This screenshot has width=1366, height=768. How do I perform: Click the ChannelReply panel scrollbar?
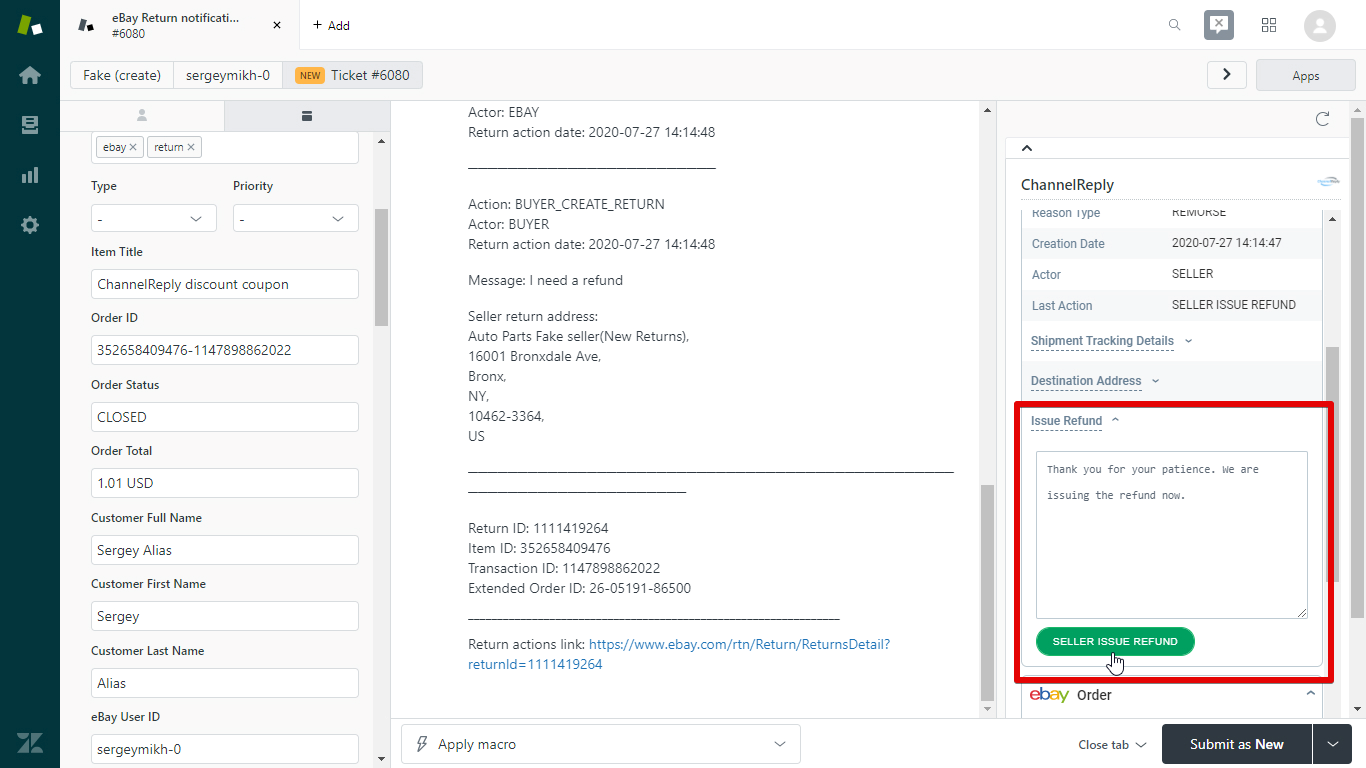tap(1331, 464)
